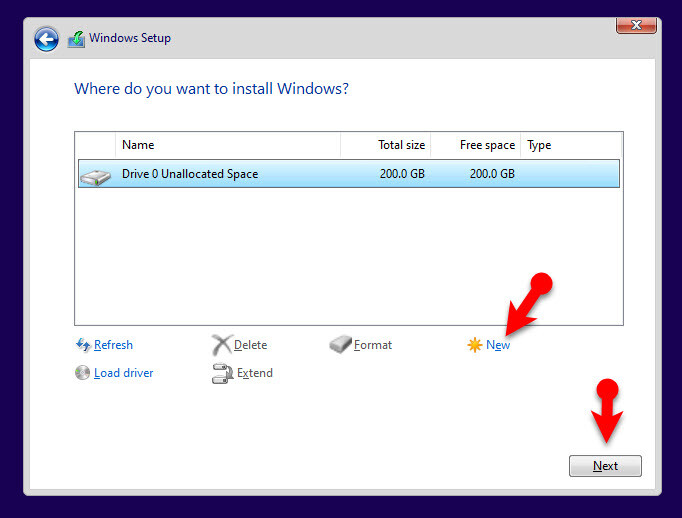This screenshot has height=518, width=682.
Task: Click the Extend link
Action: click(x=255, y=373)
